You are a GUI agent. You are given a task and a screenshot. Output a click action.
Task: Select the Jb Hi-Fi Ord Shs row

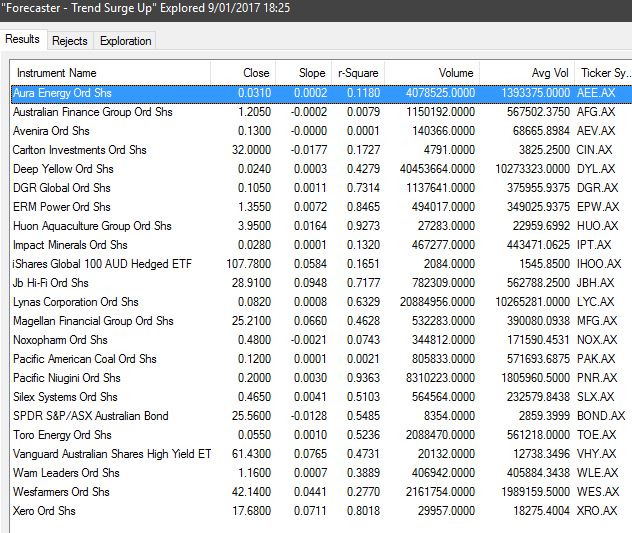tap(321, 283)
